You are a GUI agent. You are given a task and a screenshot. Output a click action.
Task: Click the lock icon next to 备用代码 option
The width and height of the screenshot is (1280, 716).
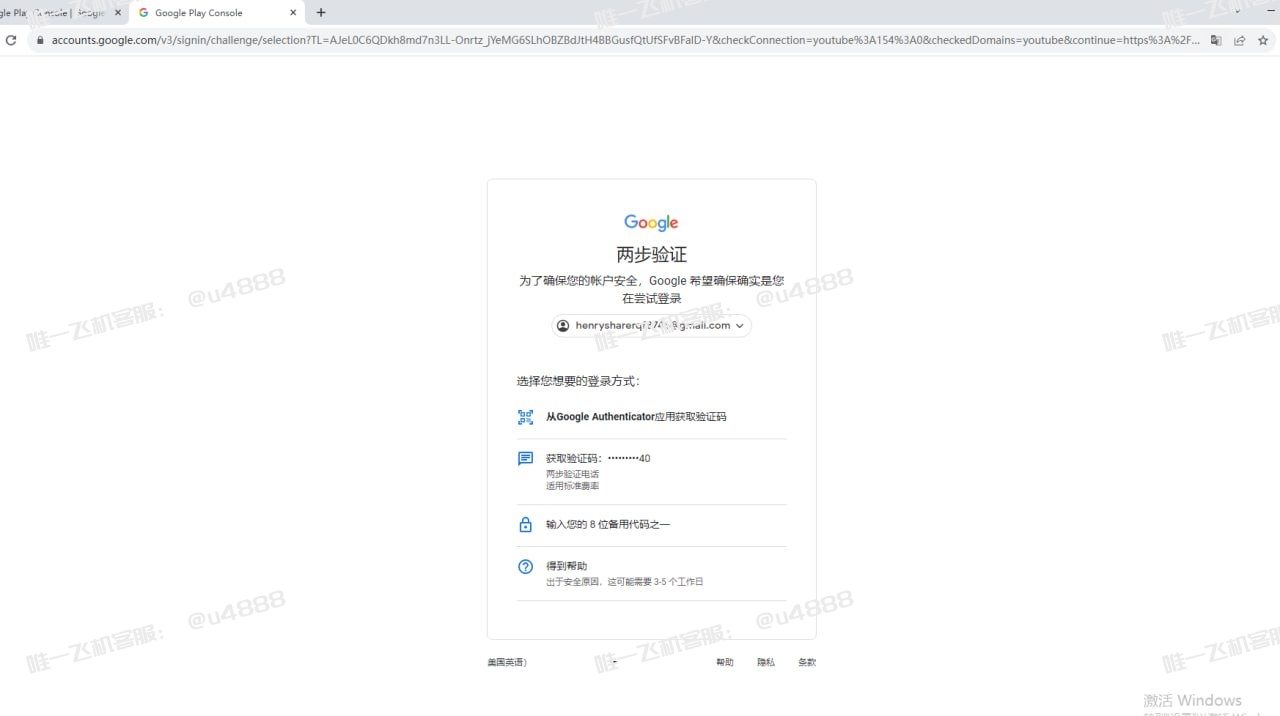tap(525, 524)
